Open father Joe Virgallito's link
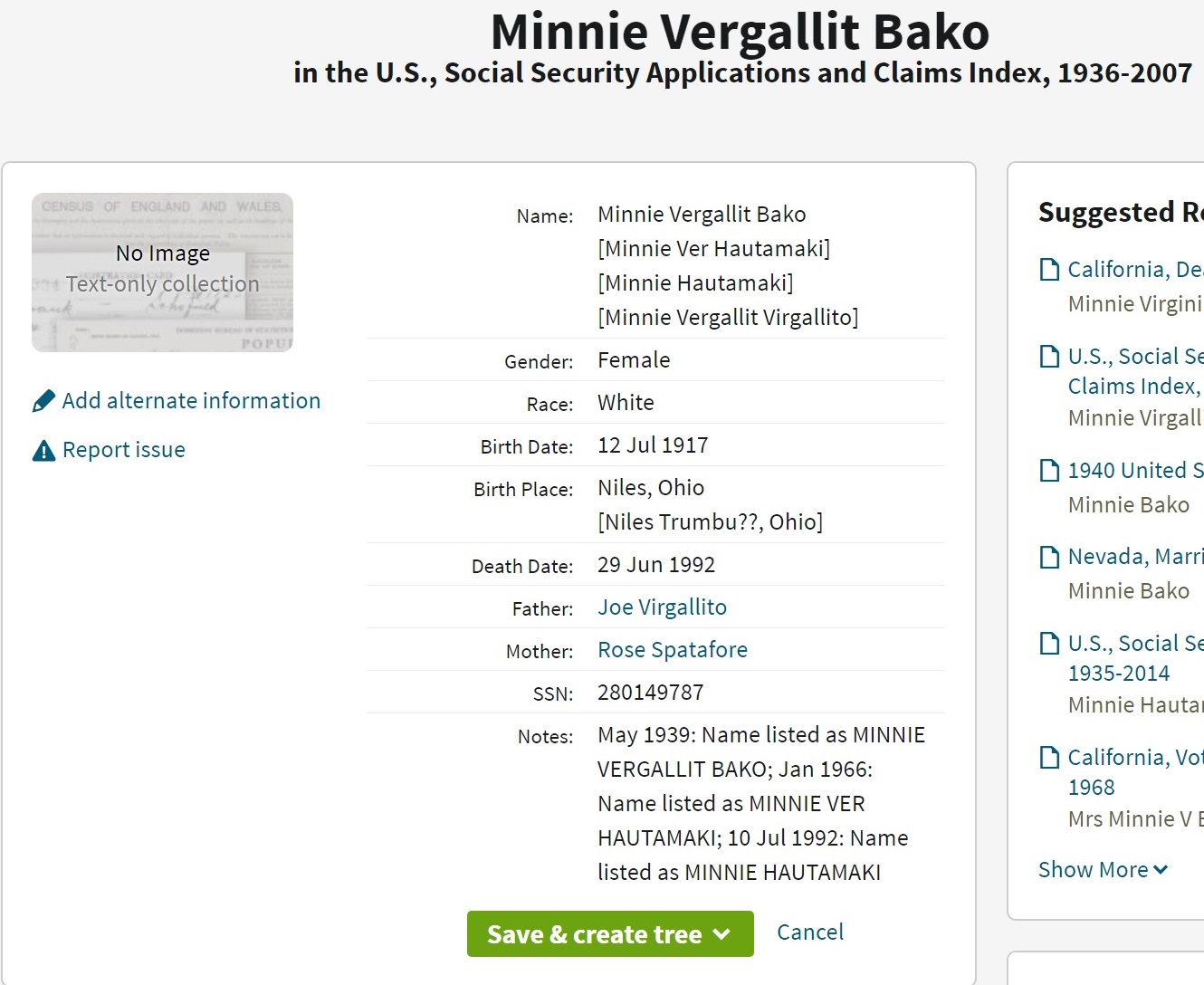Image resolution: width=1204 pixels, height=985 pixels. point(662,607)
